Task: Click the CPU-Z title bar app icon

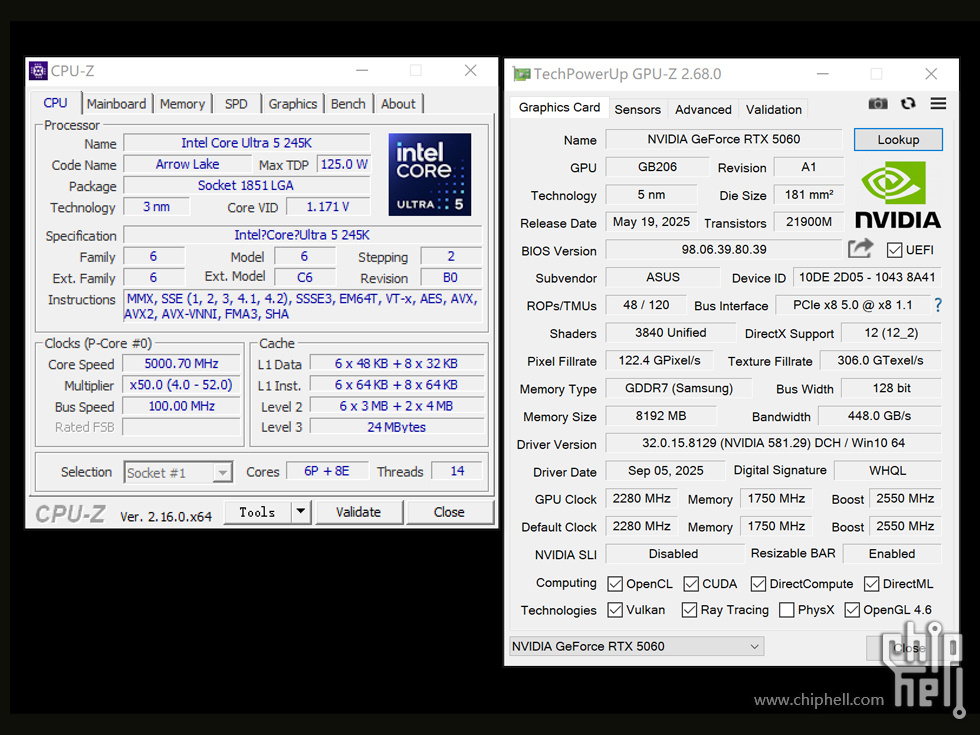Action: (38, 71)
